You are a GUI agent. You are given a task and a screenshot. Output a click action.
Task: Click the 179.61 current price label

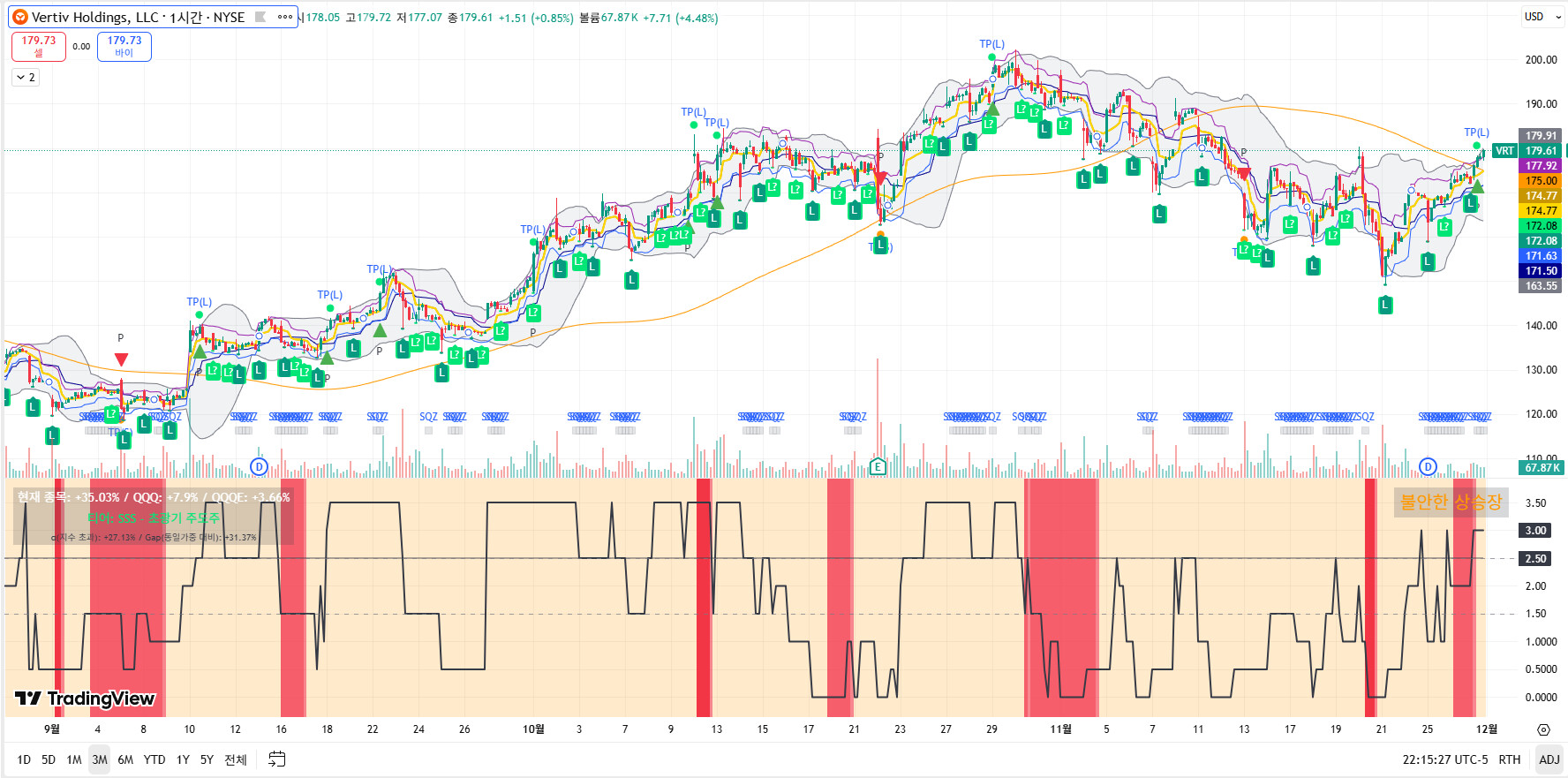tap(1542, 151)
